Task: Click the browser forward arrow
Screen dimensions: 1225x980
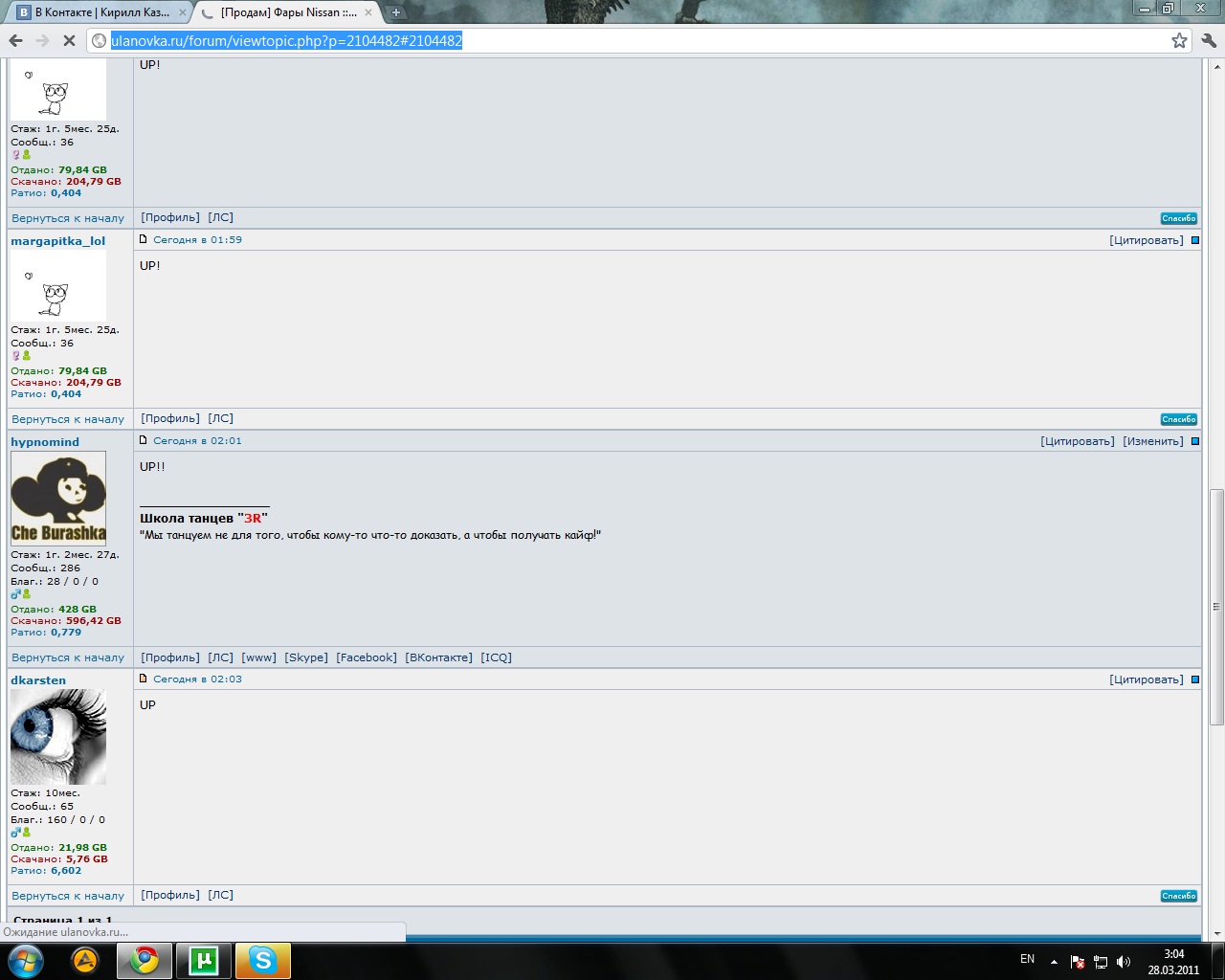Action: point(42,40)
